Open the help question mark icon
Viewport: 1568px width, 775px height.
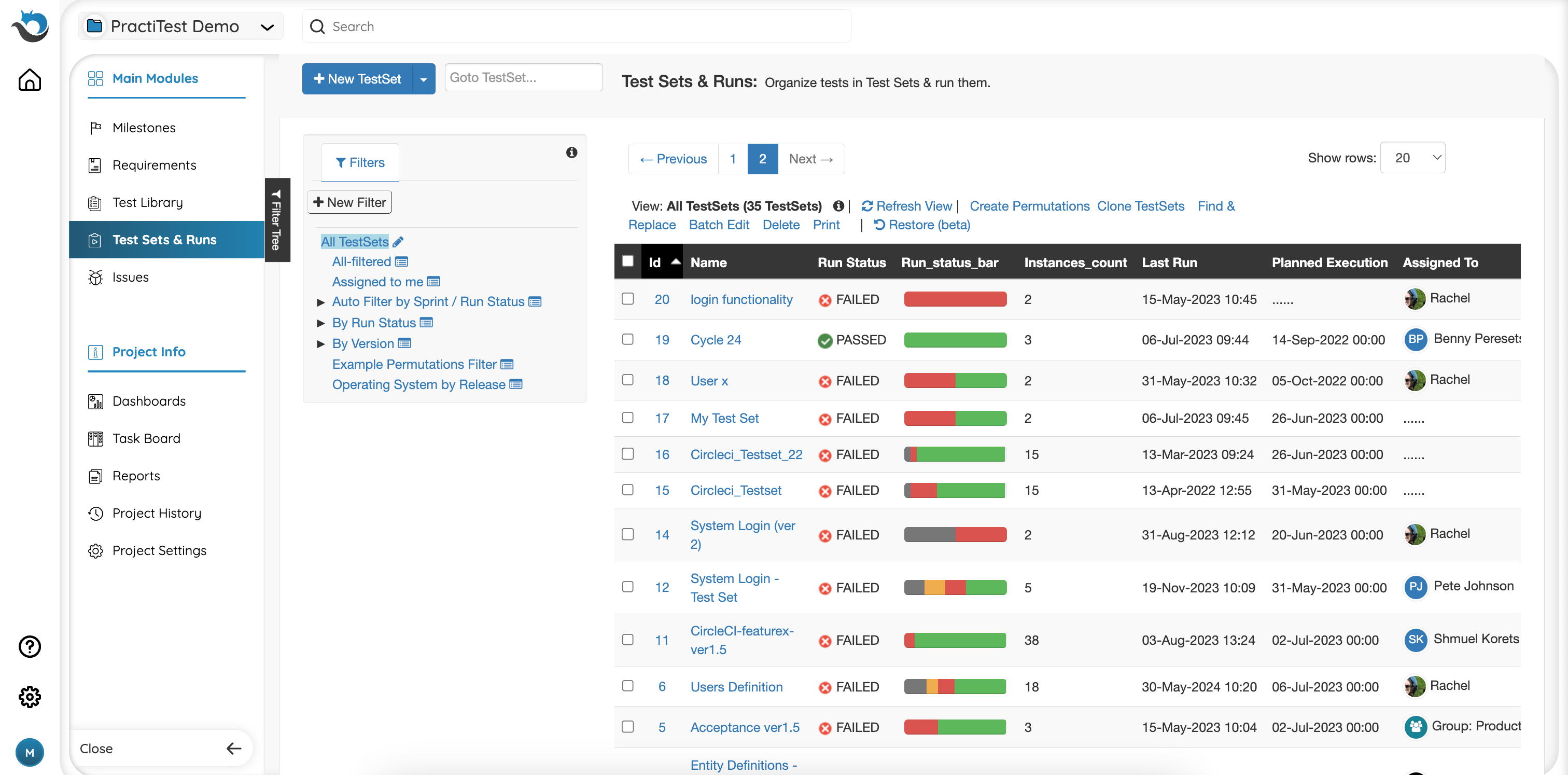(29, 646)
